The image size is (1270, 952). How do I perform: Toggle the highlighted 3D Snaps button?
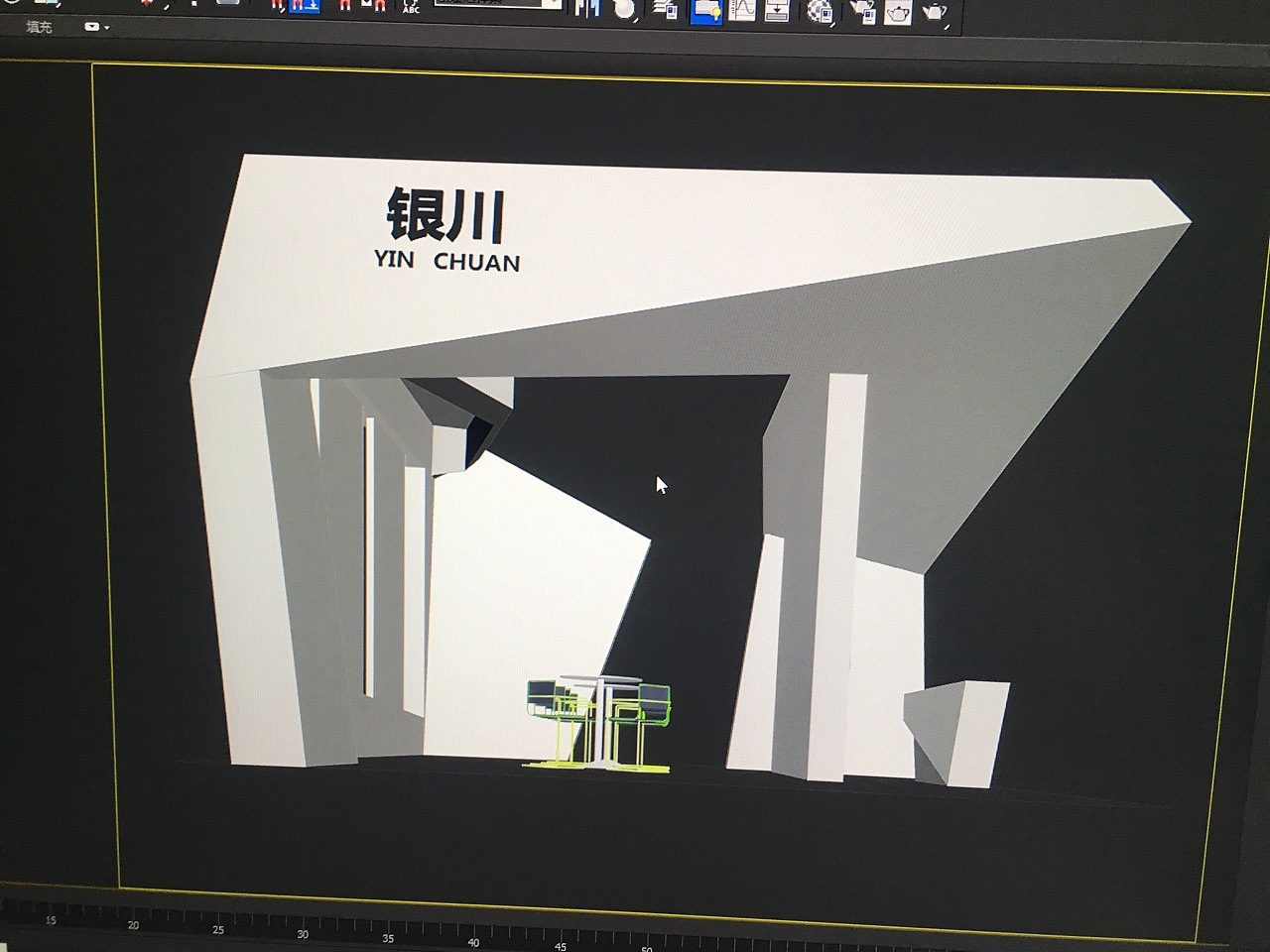click(x=304, y=7)
